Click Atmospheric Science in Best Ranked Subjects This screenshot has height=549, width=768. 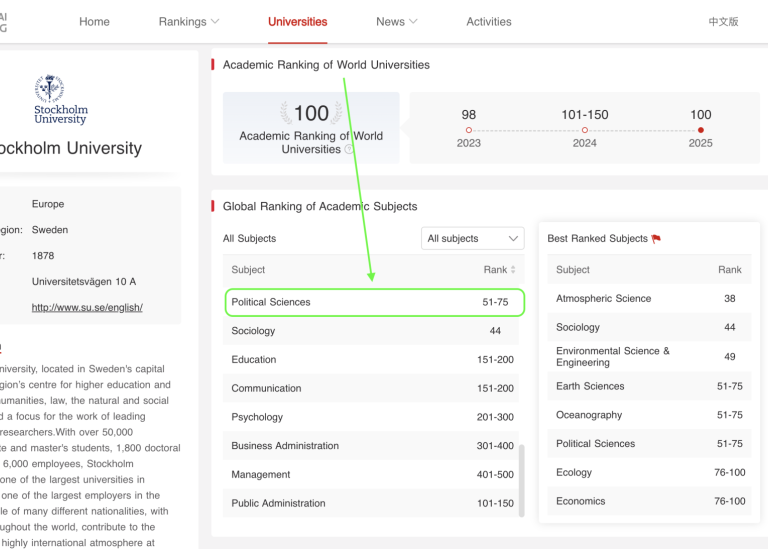pyautogui.click(x=603, y=299)
